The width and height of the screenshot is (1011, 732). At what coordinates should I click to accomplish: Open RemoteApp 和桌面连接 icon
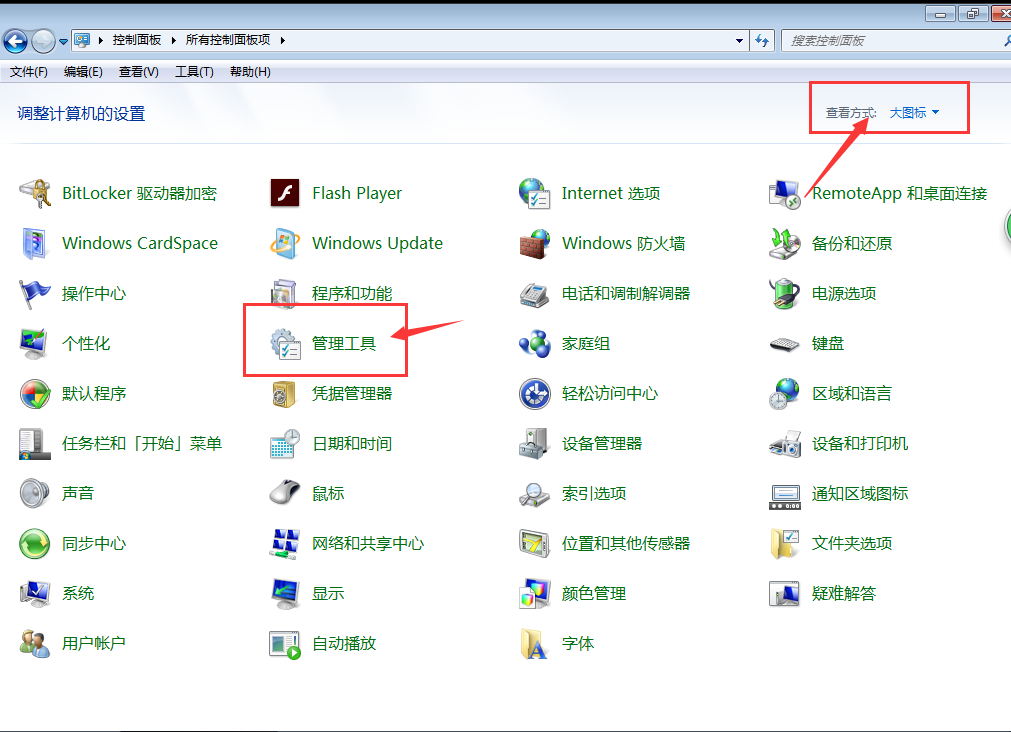(785, 193)
